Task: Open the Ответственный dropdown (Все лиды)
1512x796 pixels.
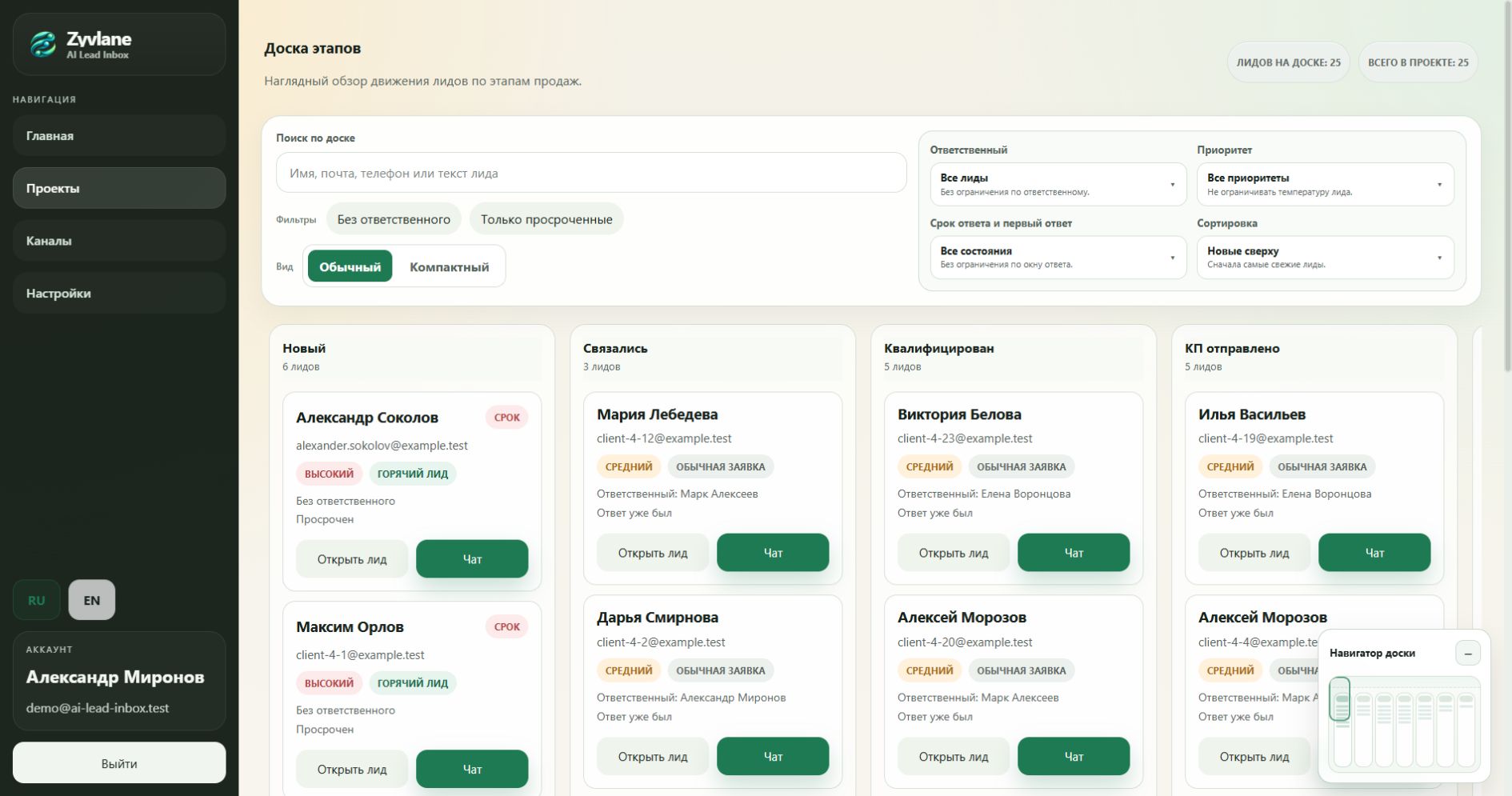Action: pyautogui.click(x=1058, y=184)
